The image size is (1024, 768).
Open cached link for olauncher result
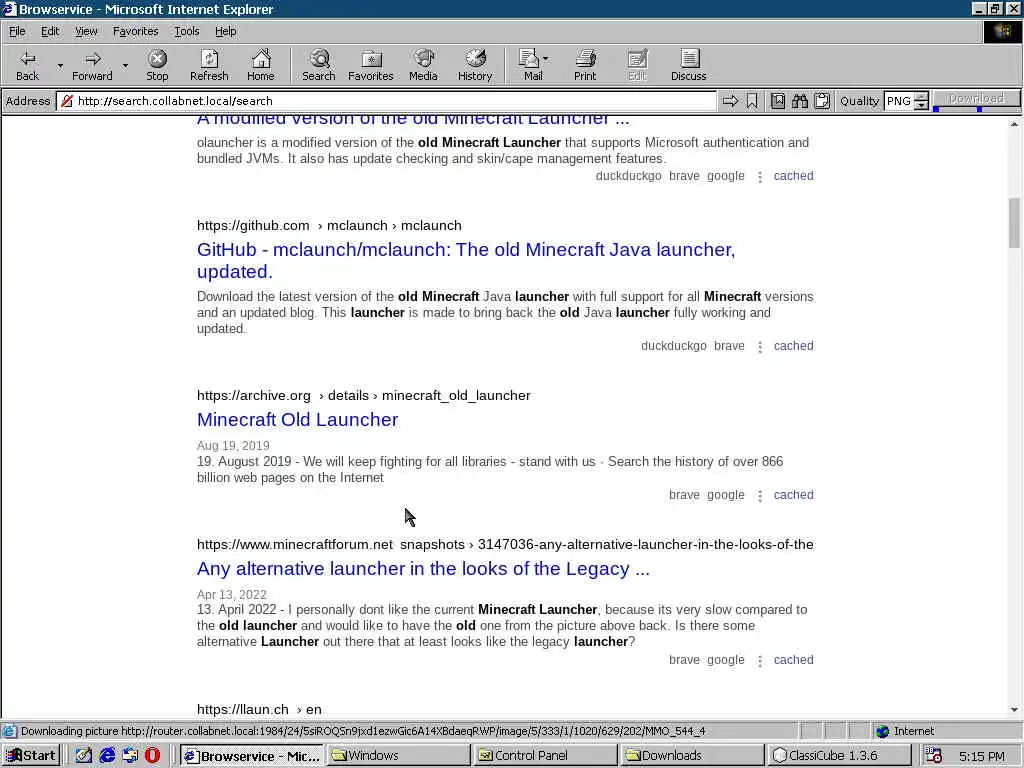click(x=793, y=176)
